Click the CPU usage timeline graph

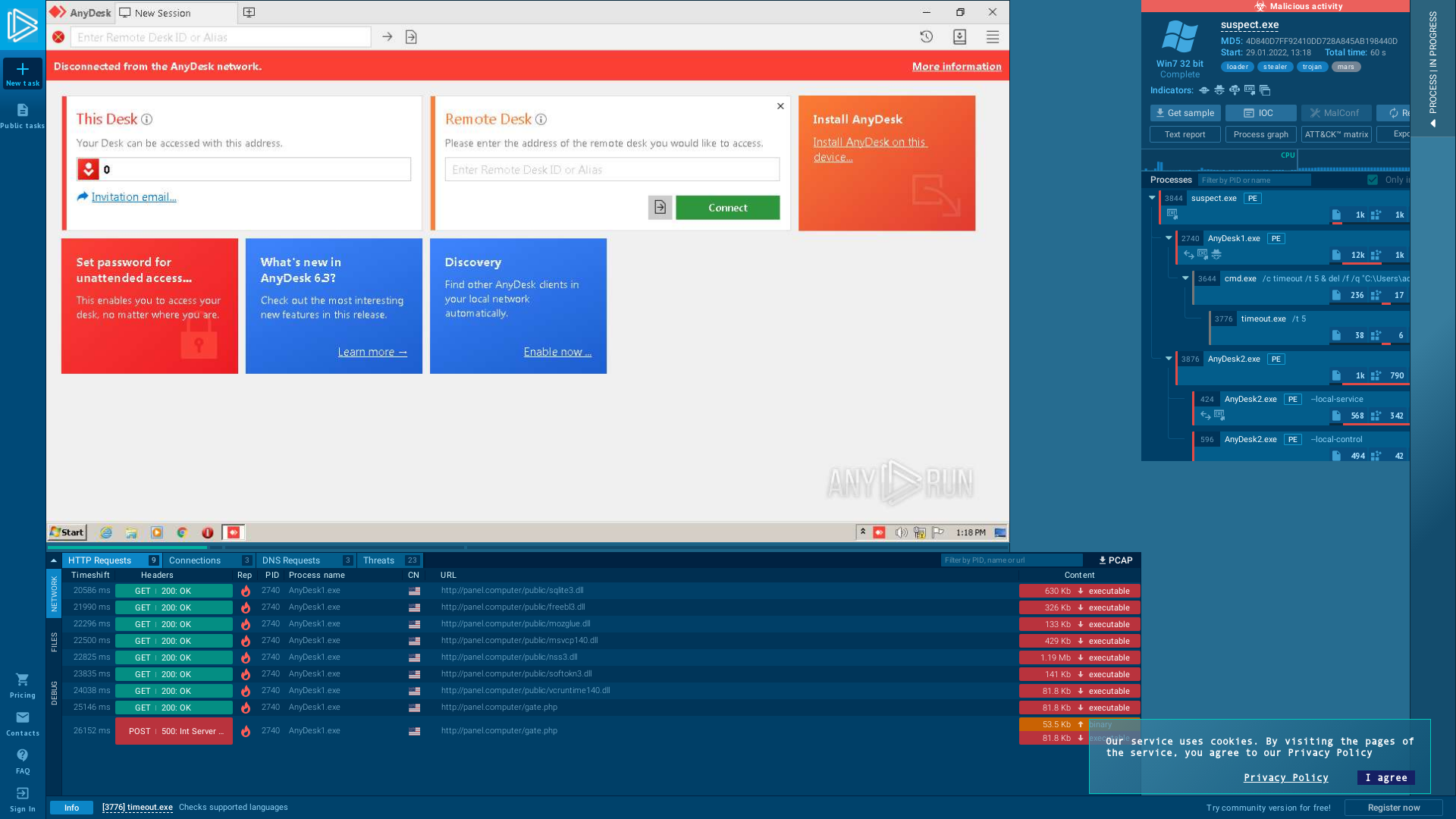pyautogui.click(x=1276, y=161)
